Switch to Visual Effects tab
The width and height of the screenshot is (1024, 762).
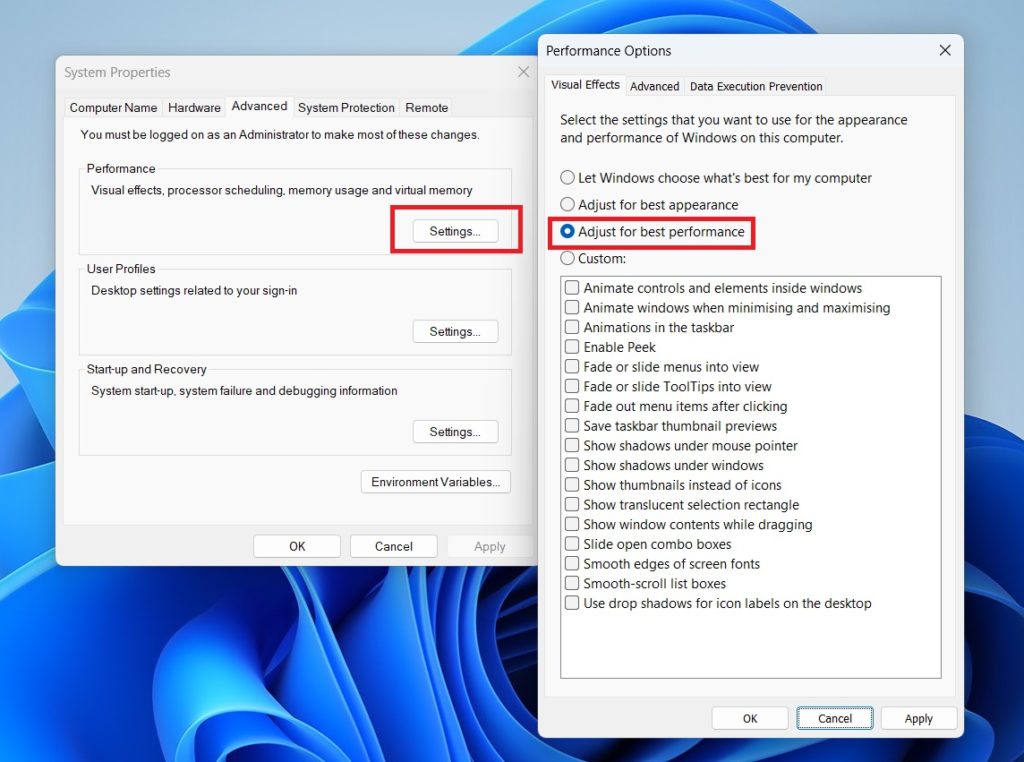pos(585,85)
